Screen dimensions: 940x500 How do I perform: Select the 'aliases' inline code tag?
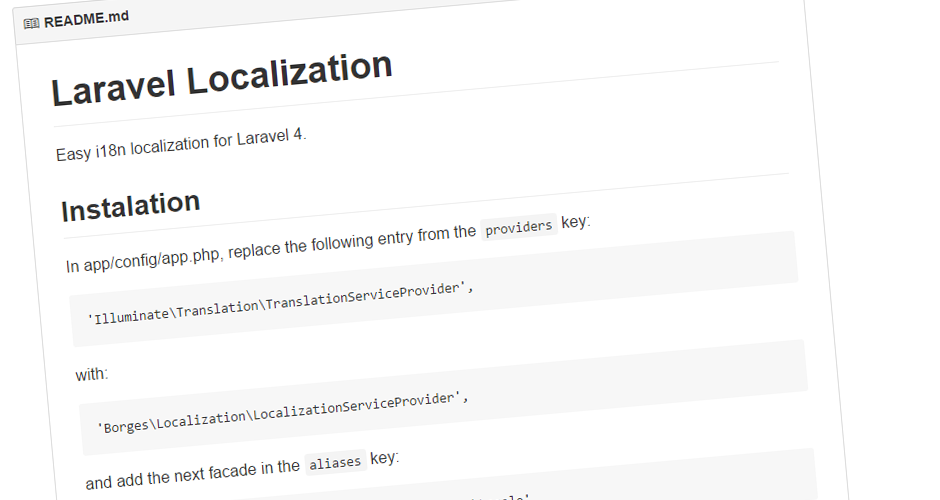335,462
